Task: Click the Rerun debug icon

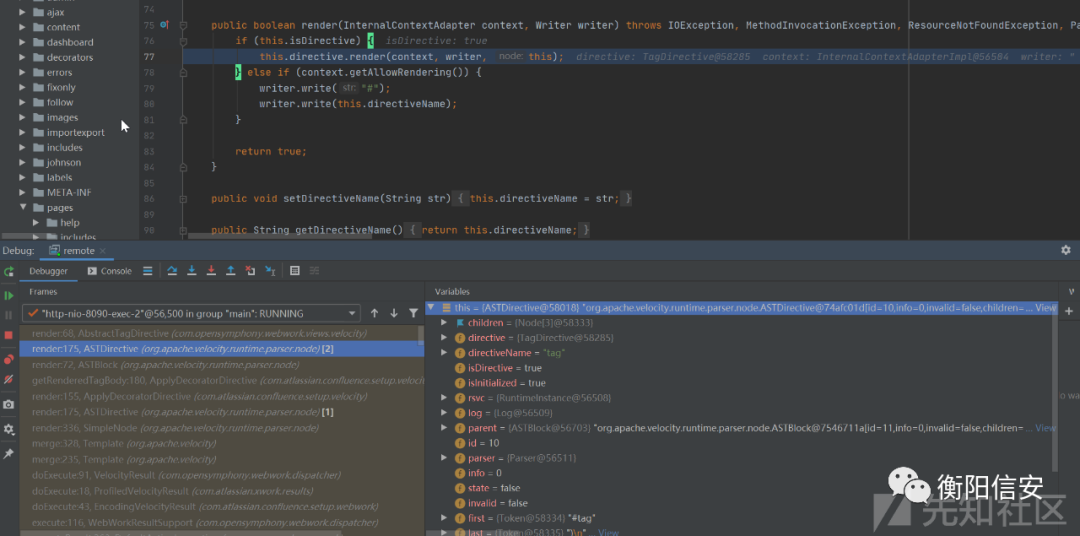Action: point(8,271)
